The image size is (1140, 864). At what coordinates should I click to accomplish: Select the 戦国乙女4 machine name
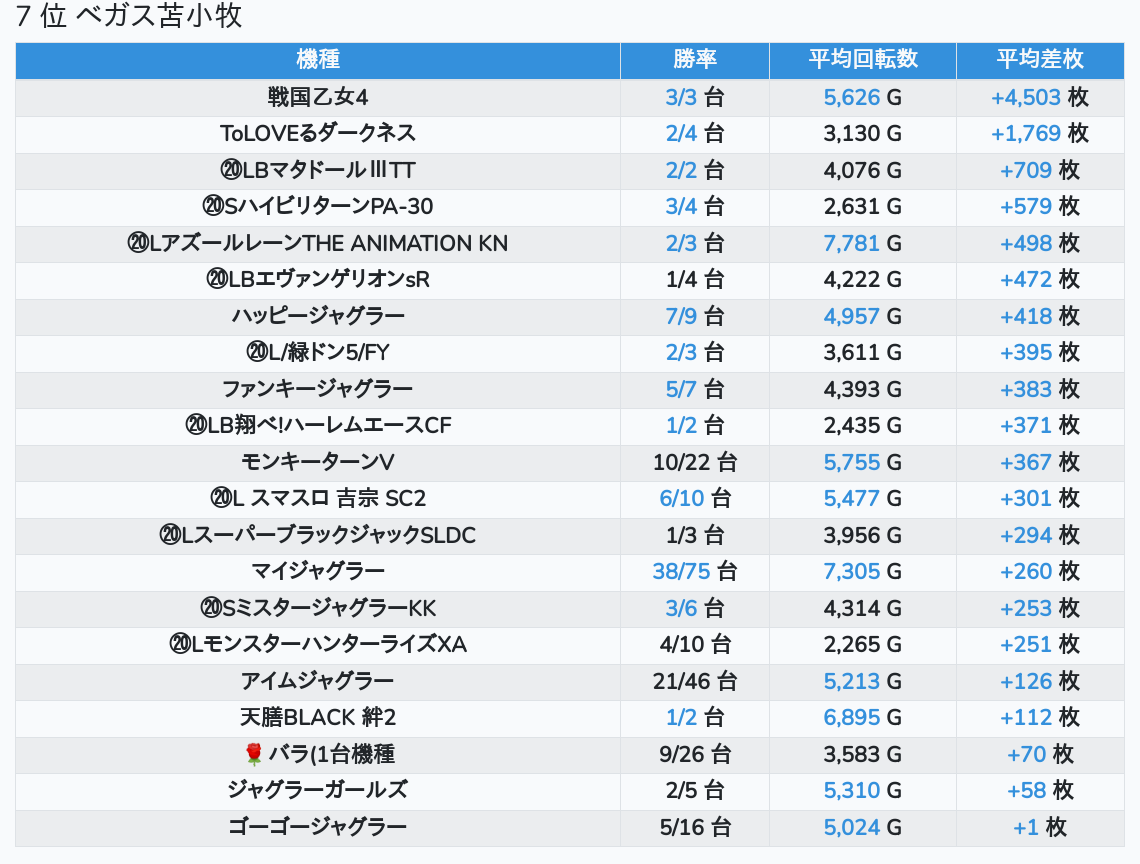tap(318, 97)
